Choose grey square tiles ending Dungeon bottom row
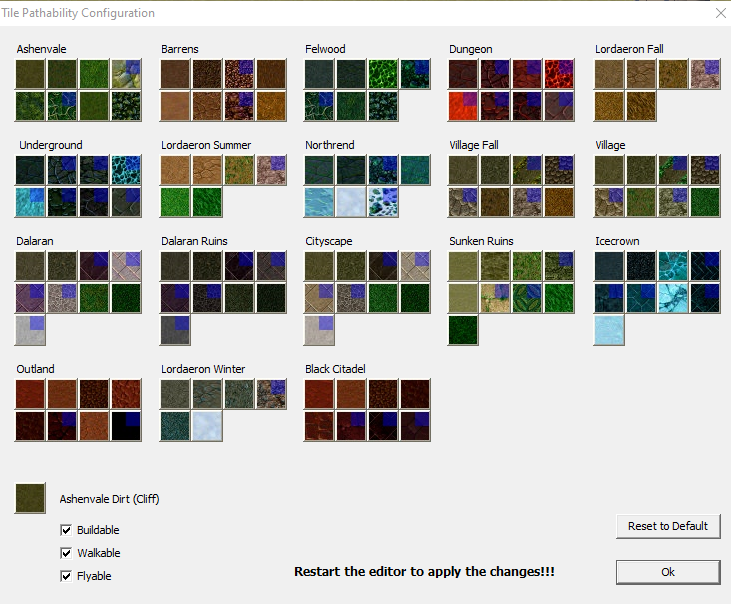This screenshot has height=604, width=731. click(x=559, y=106)
